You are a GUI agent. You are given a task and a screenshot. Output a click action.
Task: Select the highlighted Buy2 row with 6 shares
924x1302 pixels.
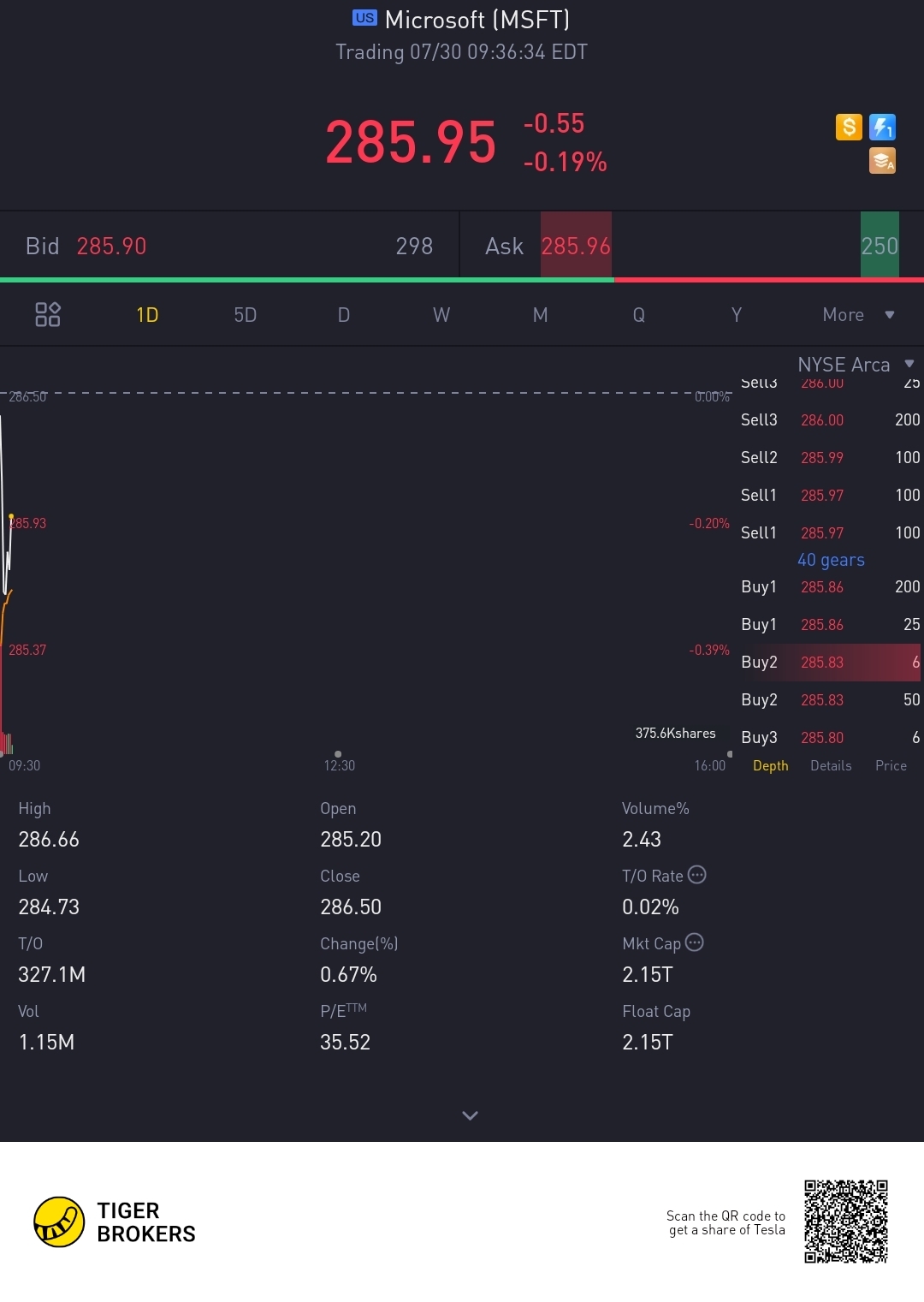[x=830, y=662]
